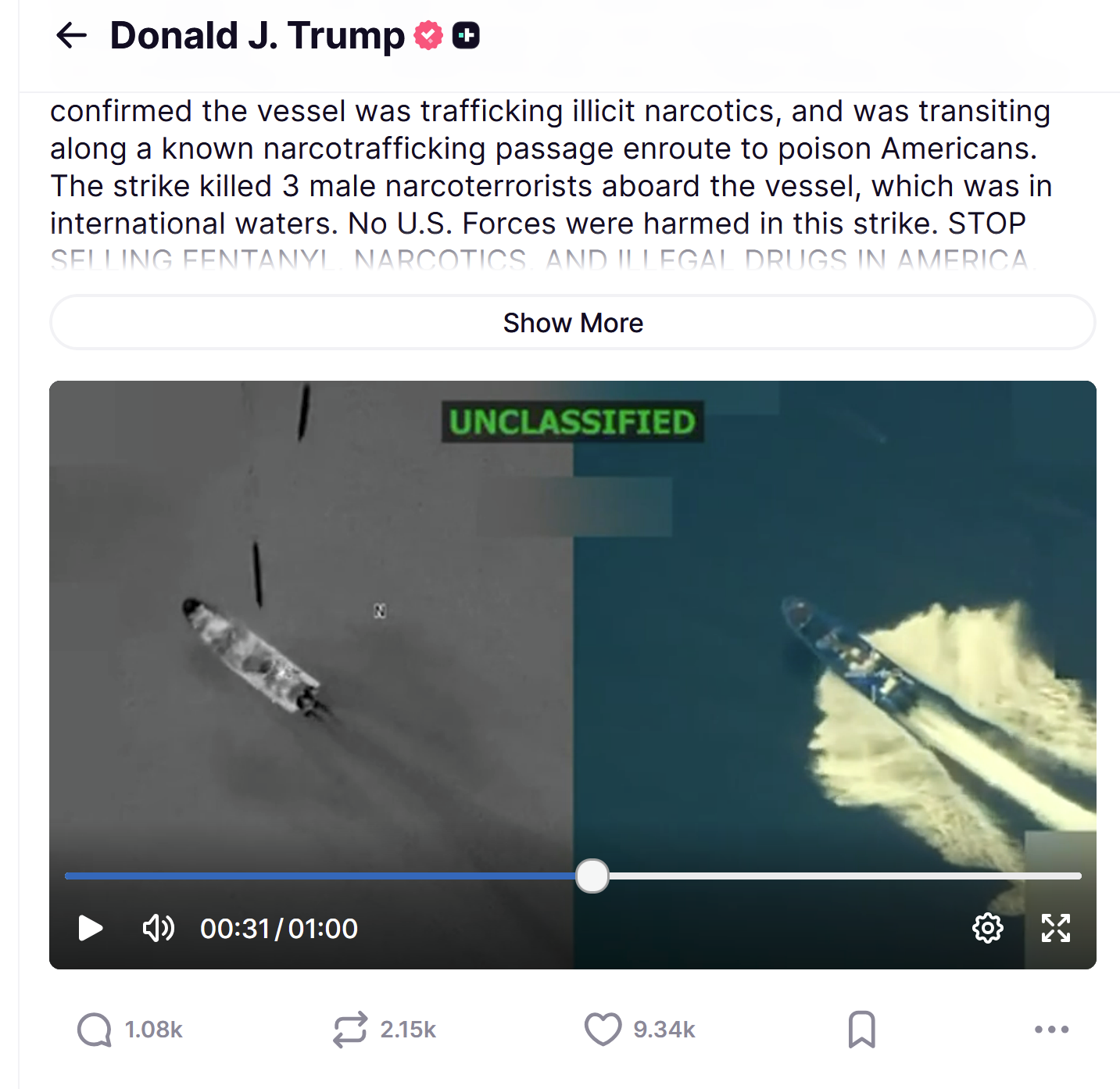Click the 1.08k reply count
The width and height of the screenshot is (1120, 1089).
(x=154, y=1030)
